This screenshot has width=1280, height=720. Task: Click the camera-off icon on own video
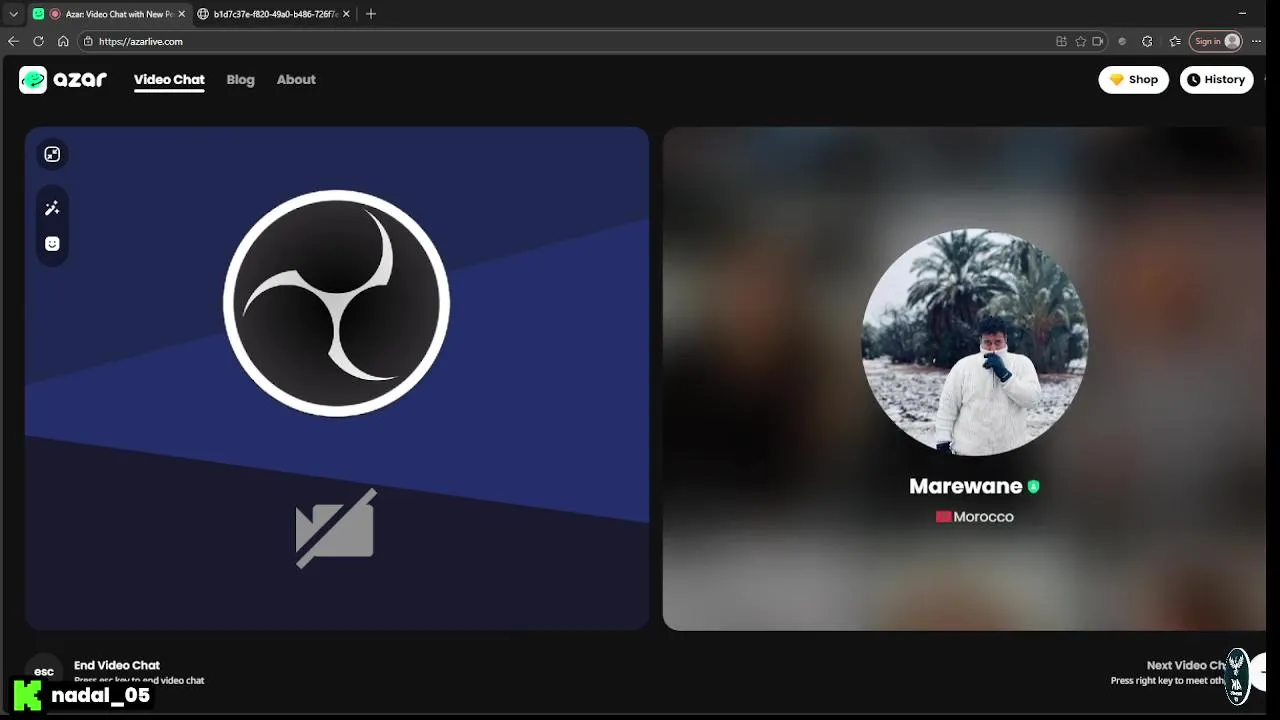(336, 528)
